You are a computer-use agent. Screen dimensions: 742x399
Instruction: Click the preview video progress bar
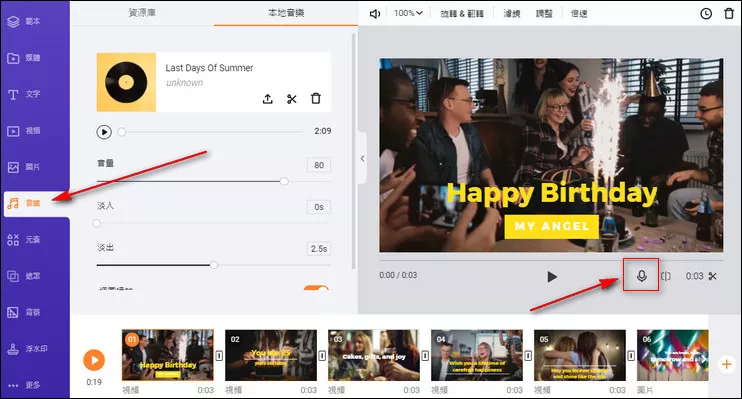click(x=551, y=260)
